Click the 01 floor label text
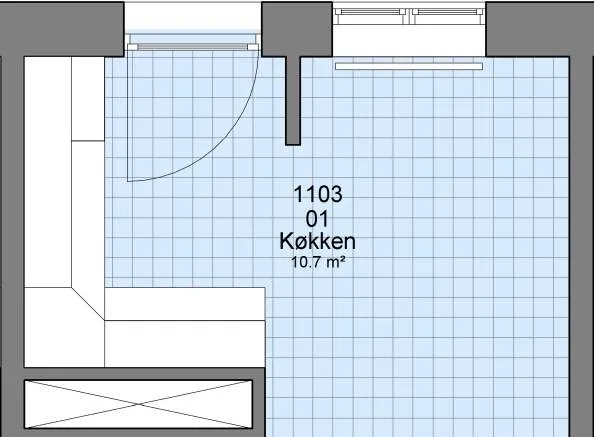594x437 pixels. coord(317,219)
